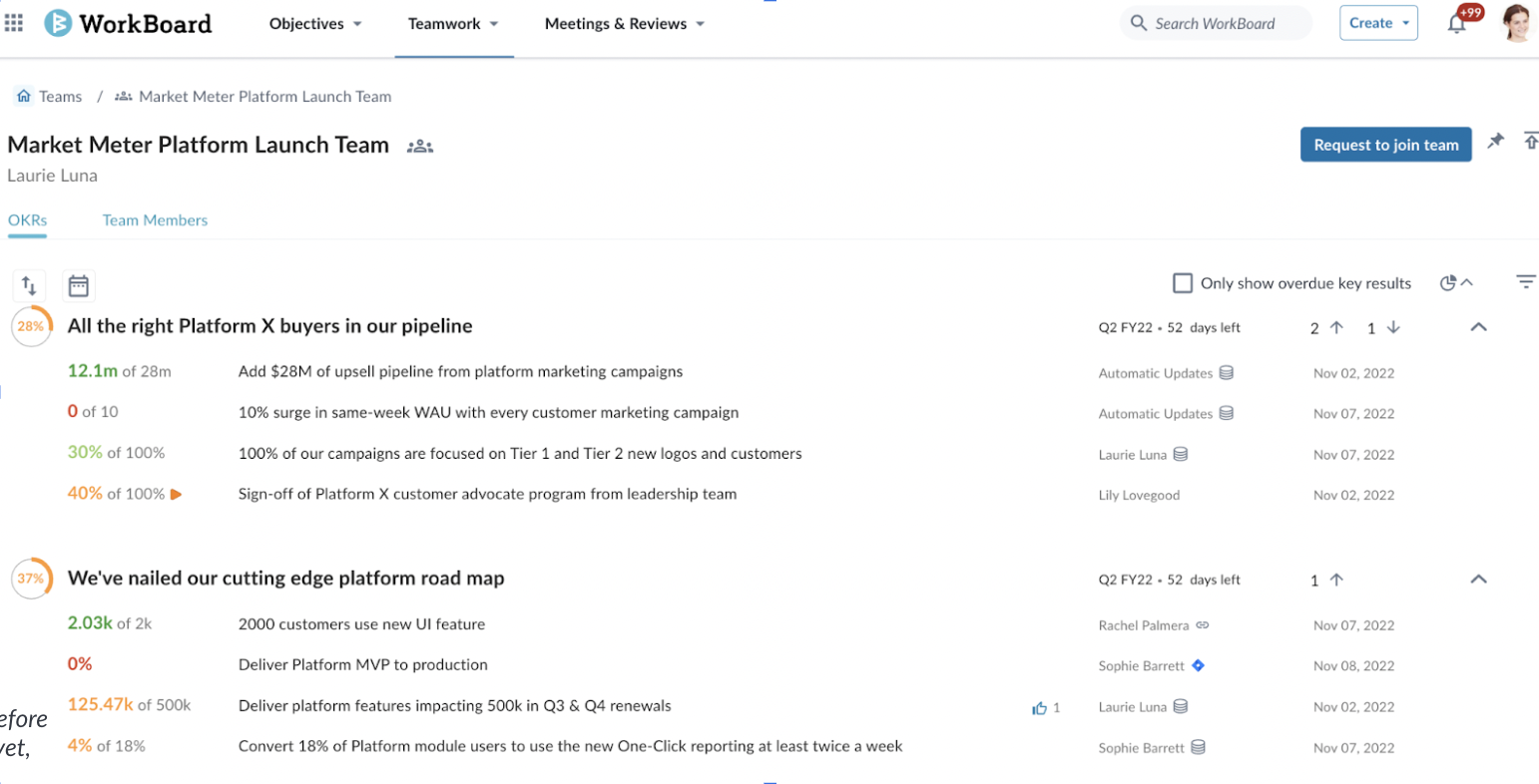Click the database icon beside Laurie Luna 30% row

click(x=1181, y=454)
